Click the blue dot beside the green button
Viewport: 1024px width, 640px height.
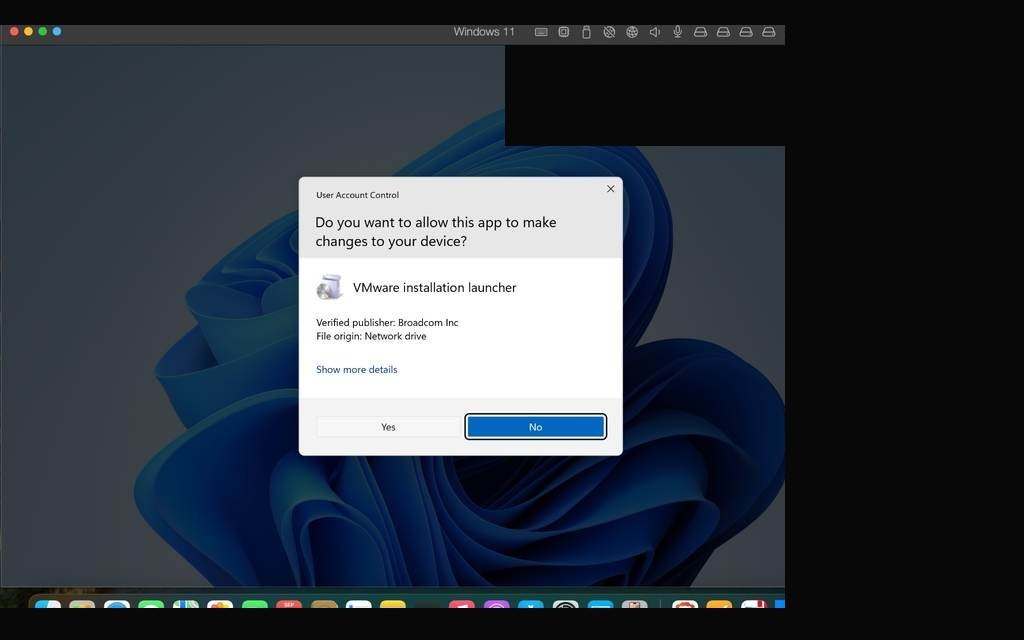(x=57, y=31)
